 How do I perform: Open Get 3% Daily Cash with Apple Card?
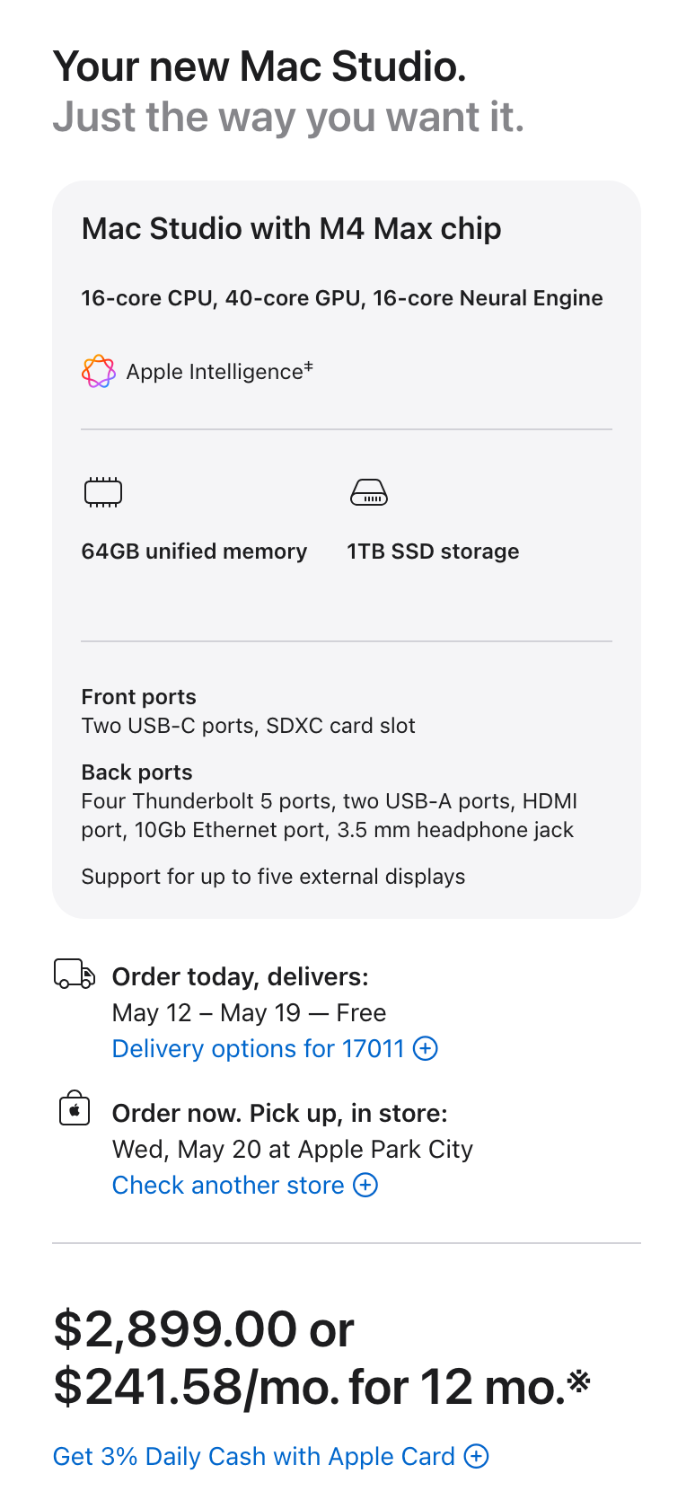254,1456
